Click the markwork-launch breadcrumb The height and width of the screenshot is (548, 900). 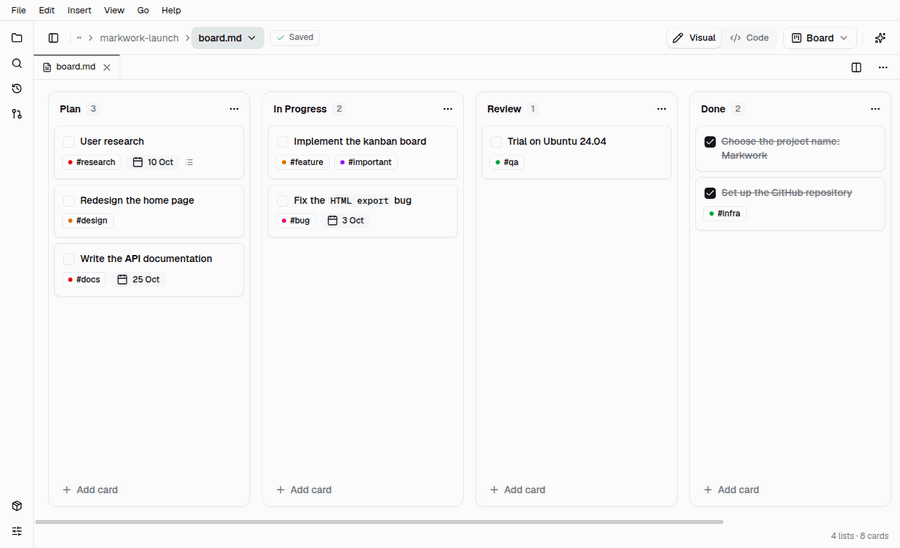point(139,38)
